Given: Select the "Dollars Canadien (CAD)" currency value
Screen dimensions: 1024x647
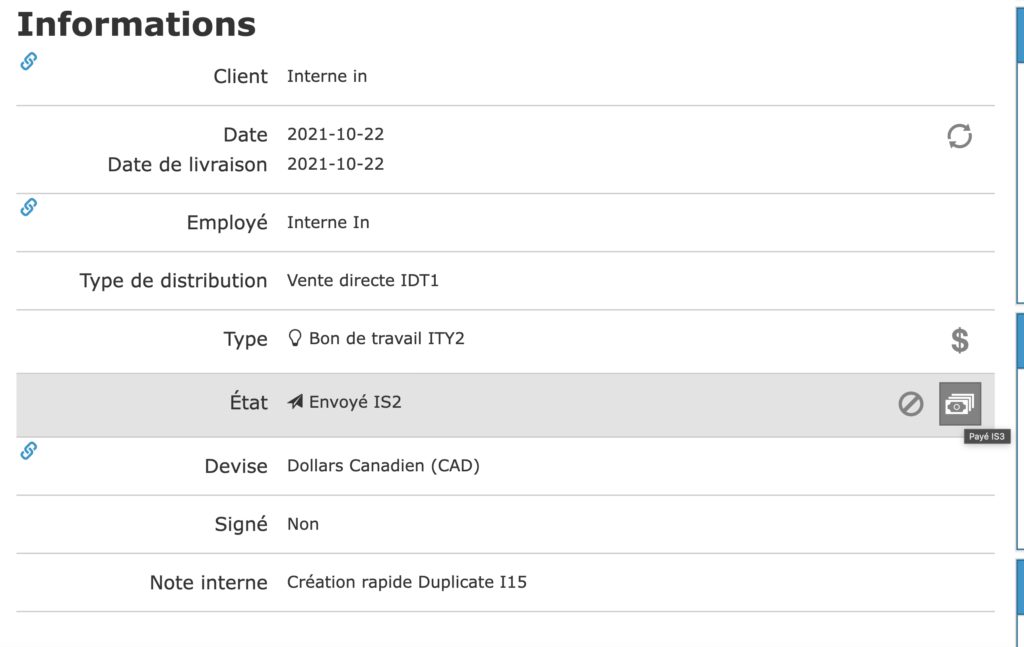Looking at the screenshot, I should (383, 466).
